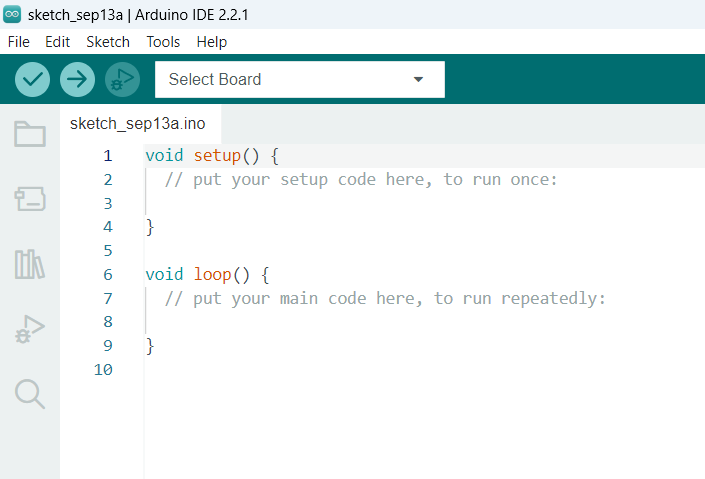Select the sketch_sep13a.ino tab
705x479 pixels.
click(x=138, y=124)
